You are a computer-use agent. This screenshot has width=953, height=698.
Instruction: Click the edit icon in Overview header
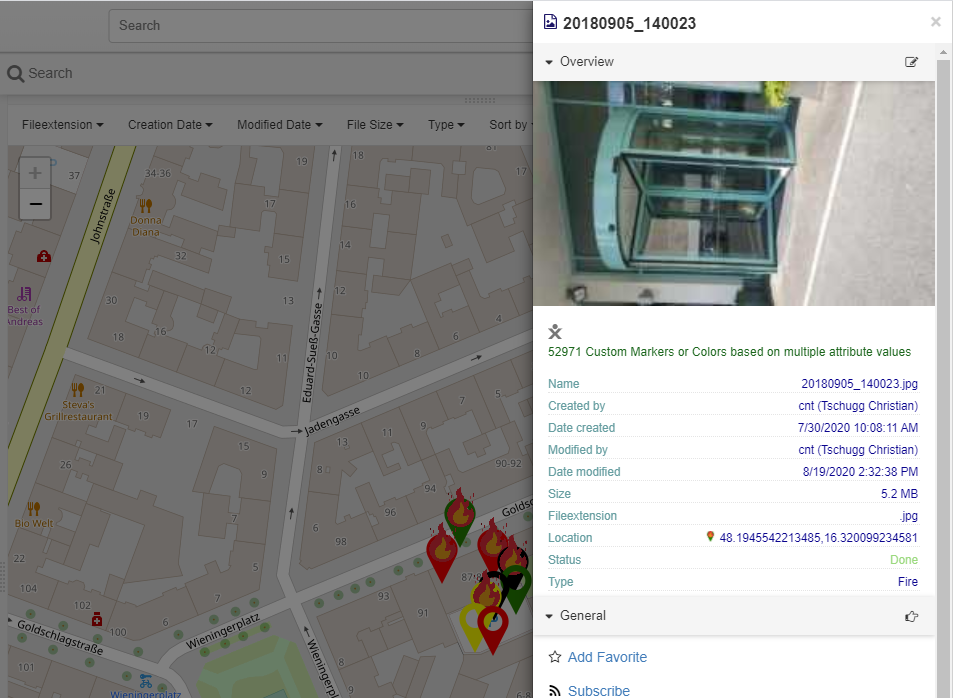point(911,62)
